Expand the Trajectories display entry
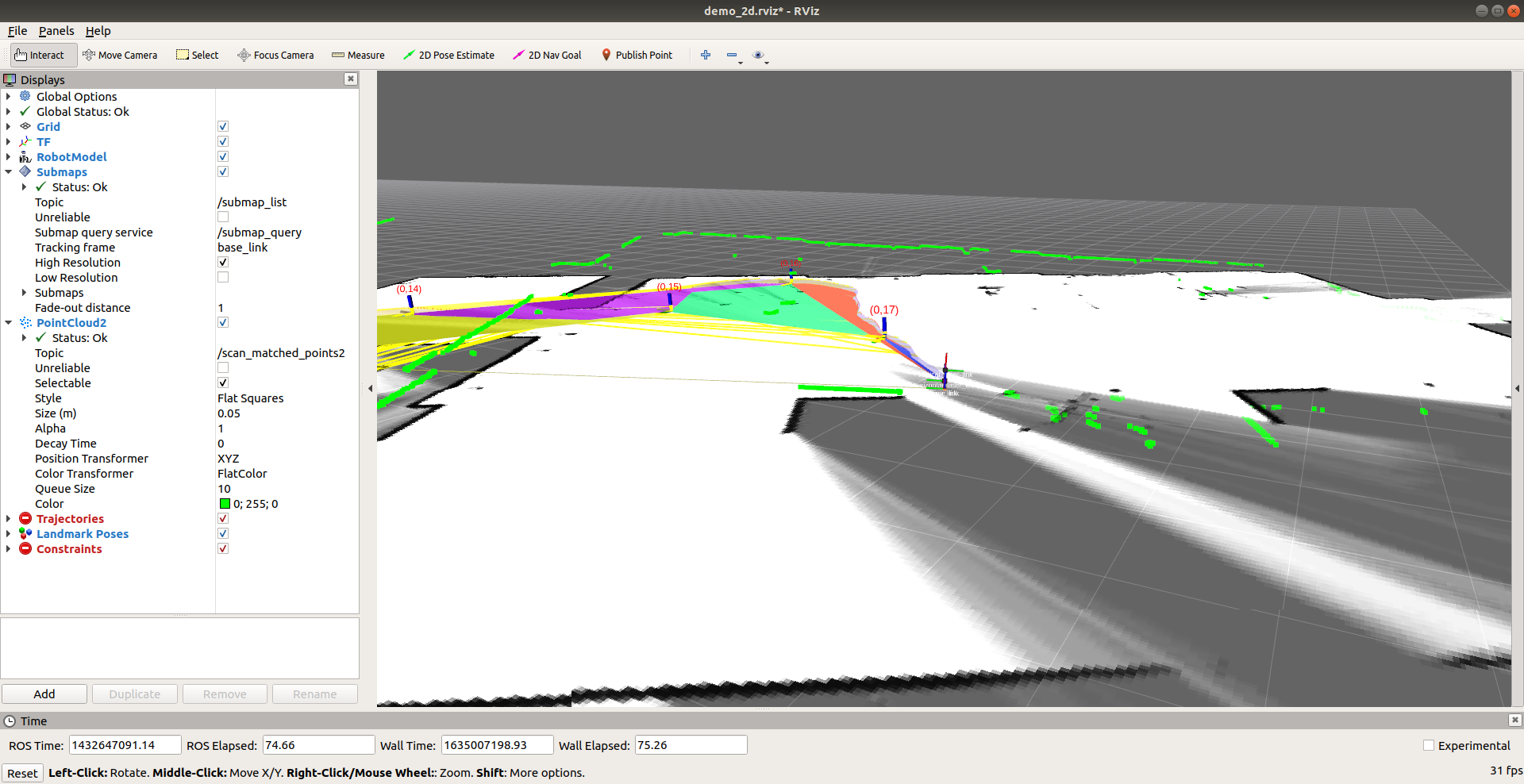Screen dimensions: 1524x784 [x=9, y=519]
